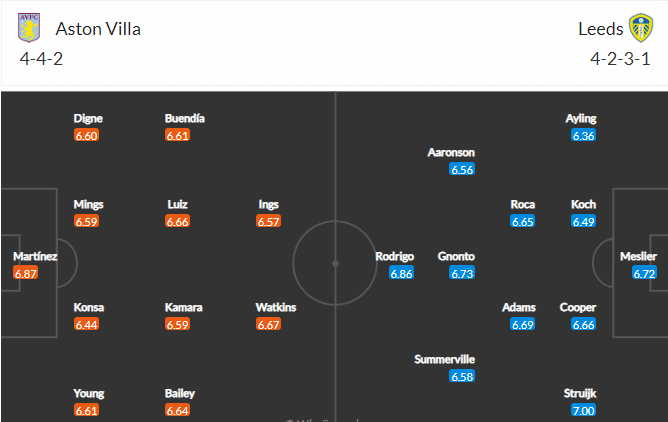Click Ayling's 6.36 rating badge
This screenshot has height=422, width=668.
pyautogui.click(x=583, y=135)
